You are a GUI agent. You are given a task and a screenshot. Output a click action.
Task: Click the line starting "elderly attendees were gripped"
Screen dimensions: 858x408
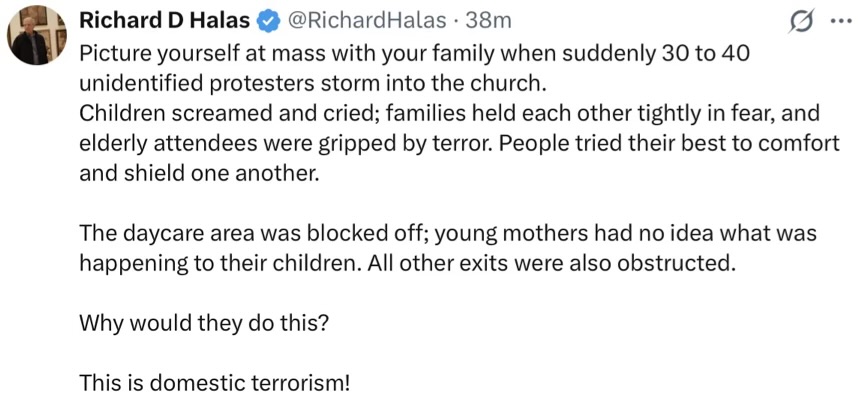coord(460,142)
